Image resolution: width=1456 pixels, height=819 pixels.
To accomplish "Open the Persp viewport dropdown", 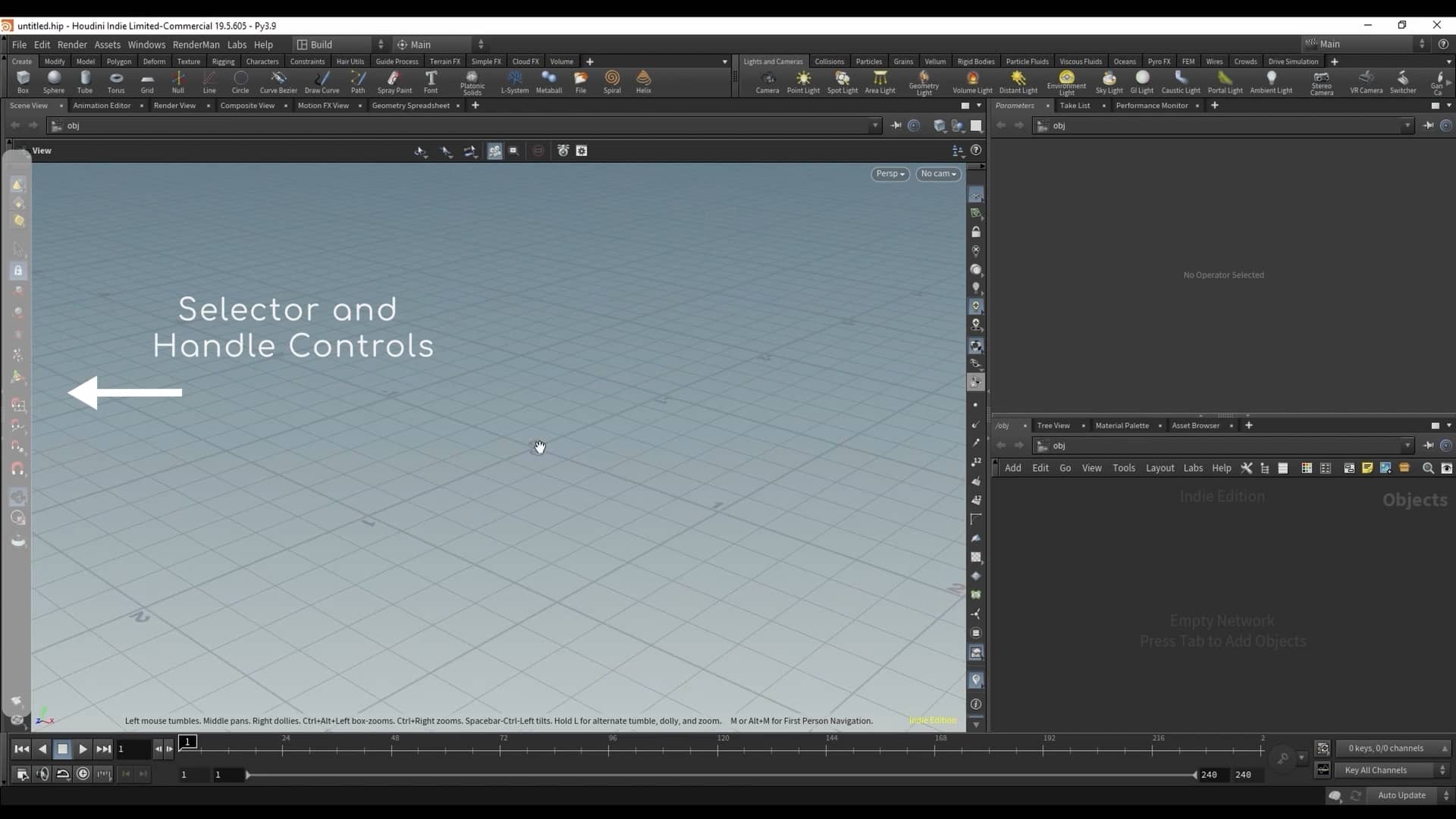I will point(890,174).
